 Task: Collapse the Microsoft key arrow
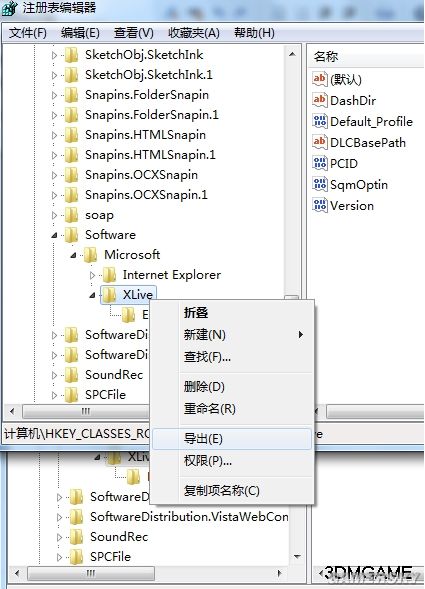(73, 255)
